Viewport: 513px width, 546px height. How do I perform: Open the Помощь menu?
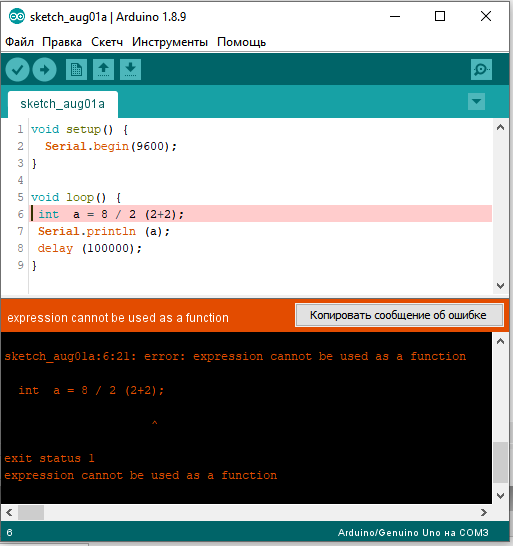(x=241, y=42)
